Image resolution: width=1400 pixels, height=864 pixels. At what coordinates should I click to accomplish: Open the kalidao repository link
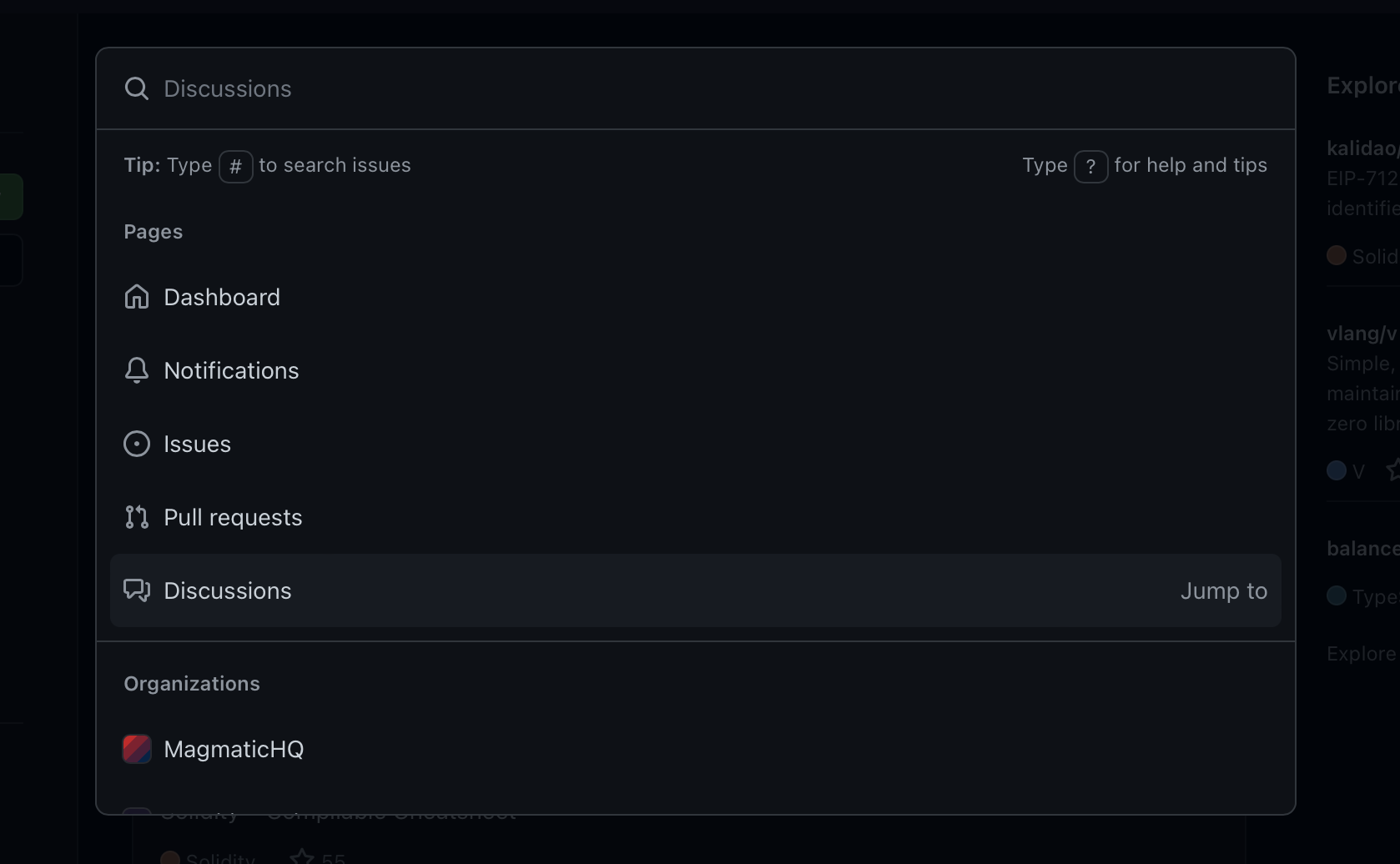[x=1361, y=148]
